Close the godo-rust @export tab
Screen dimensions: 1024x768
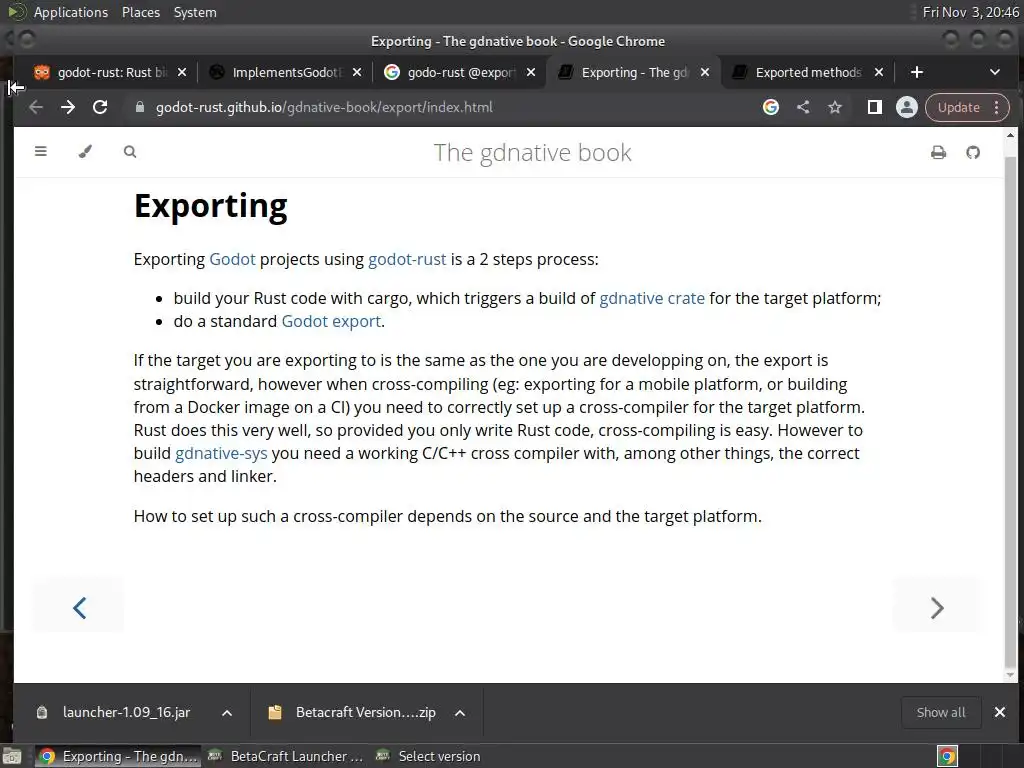531,72
